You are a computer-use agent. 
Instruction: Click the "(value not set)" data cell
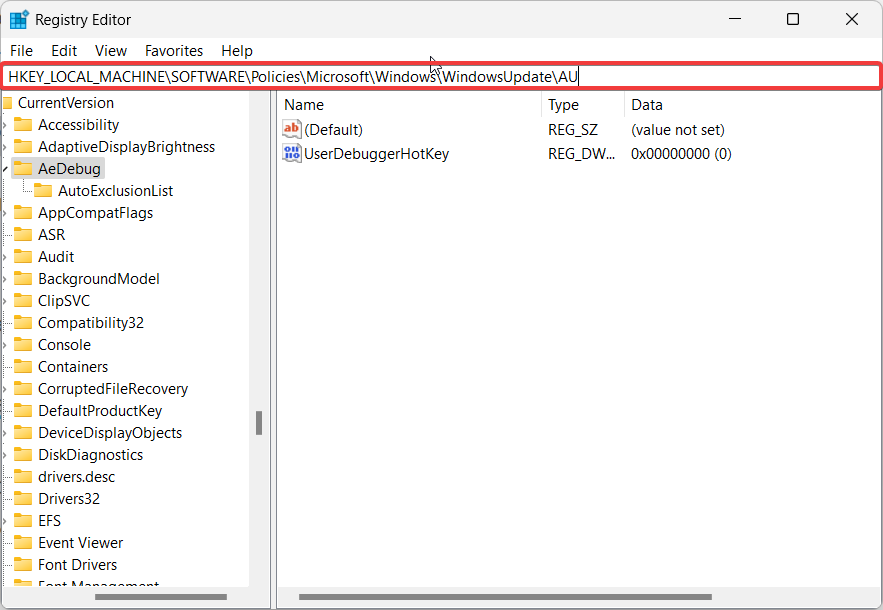tap(678, 130)
